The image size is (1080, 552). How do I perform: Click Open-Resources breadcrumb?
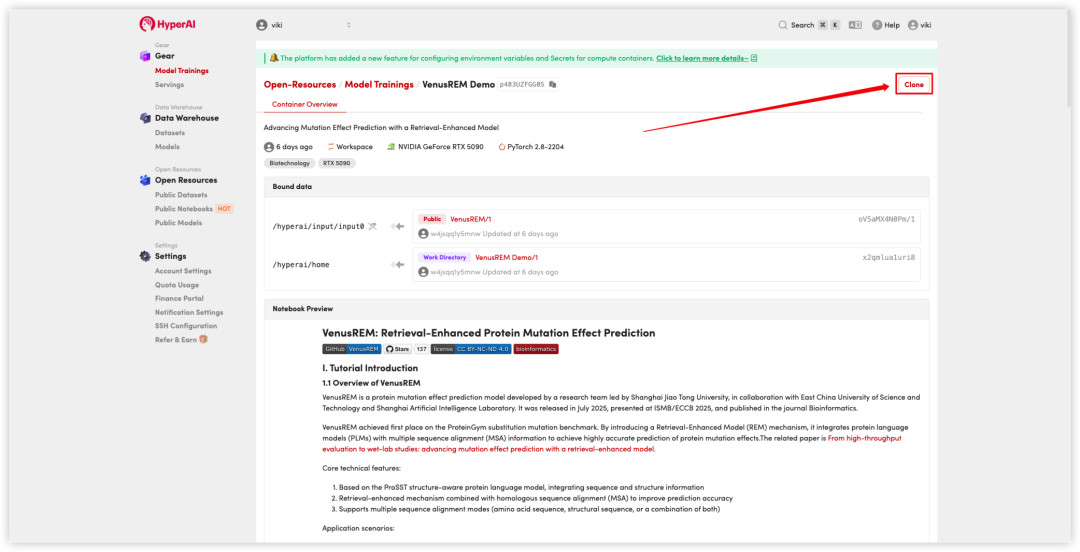[x=300, y=84]
